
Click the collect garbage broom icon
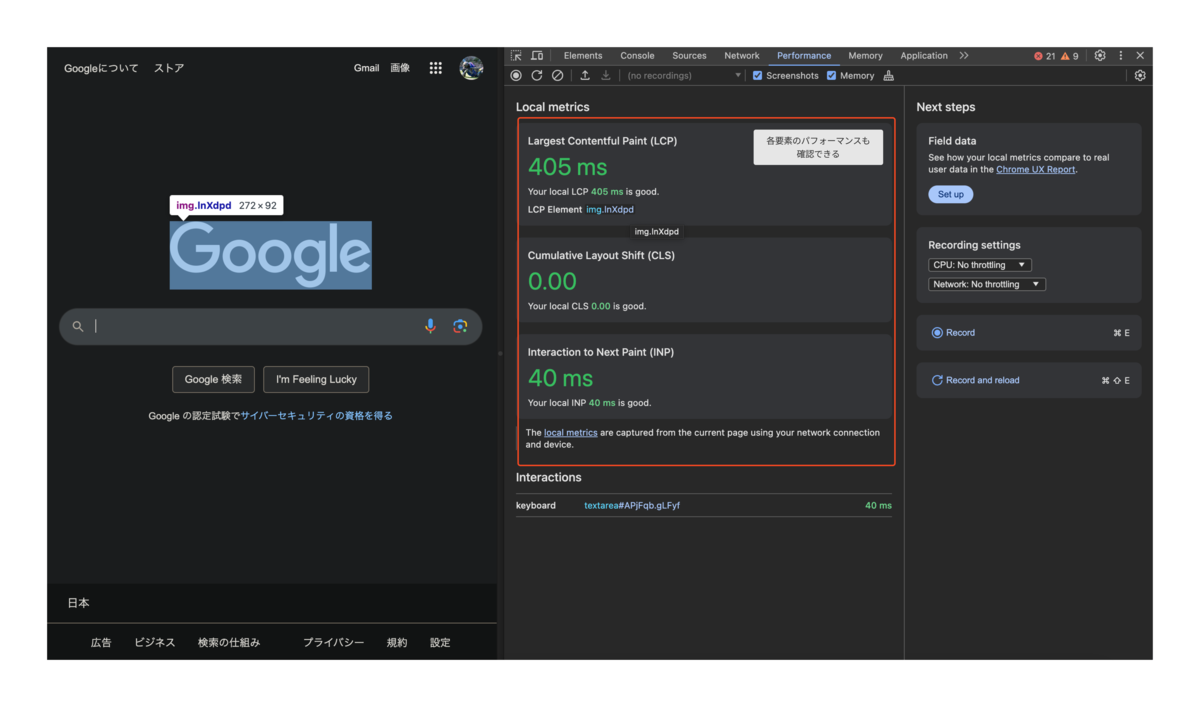click(888, 75)
